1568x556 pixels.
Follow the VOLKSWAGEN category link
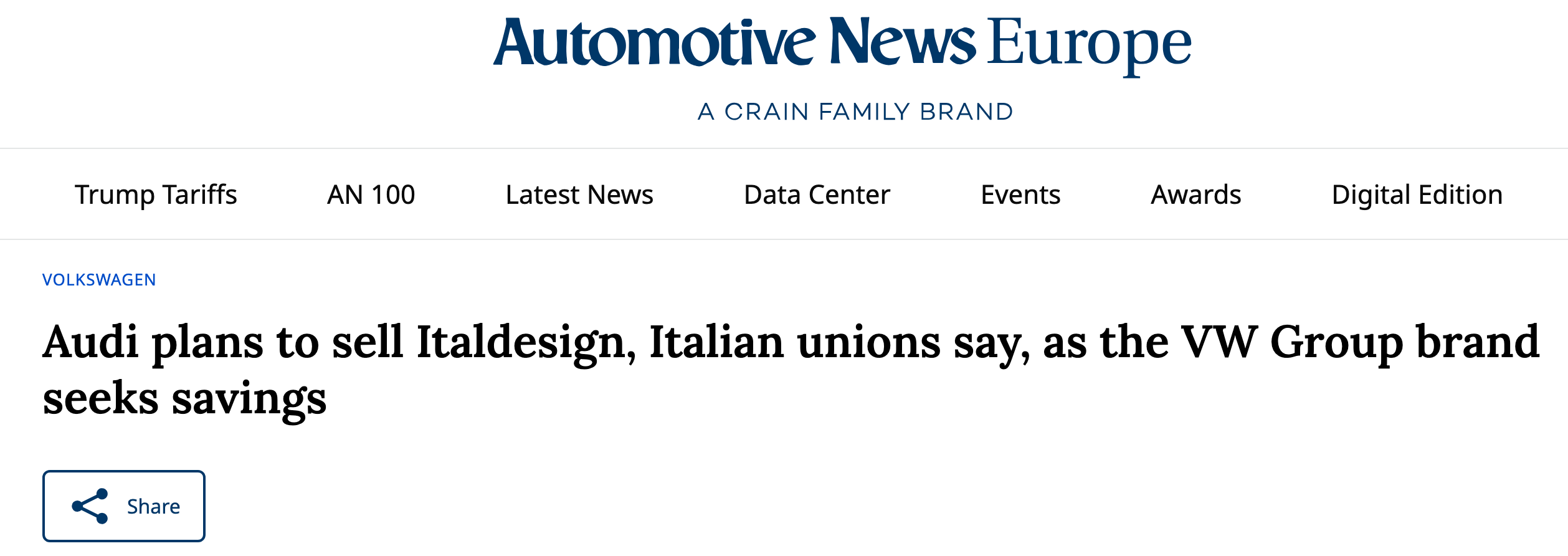[99, 280]
